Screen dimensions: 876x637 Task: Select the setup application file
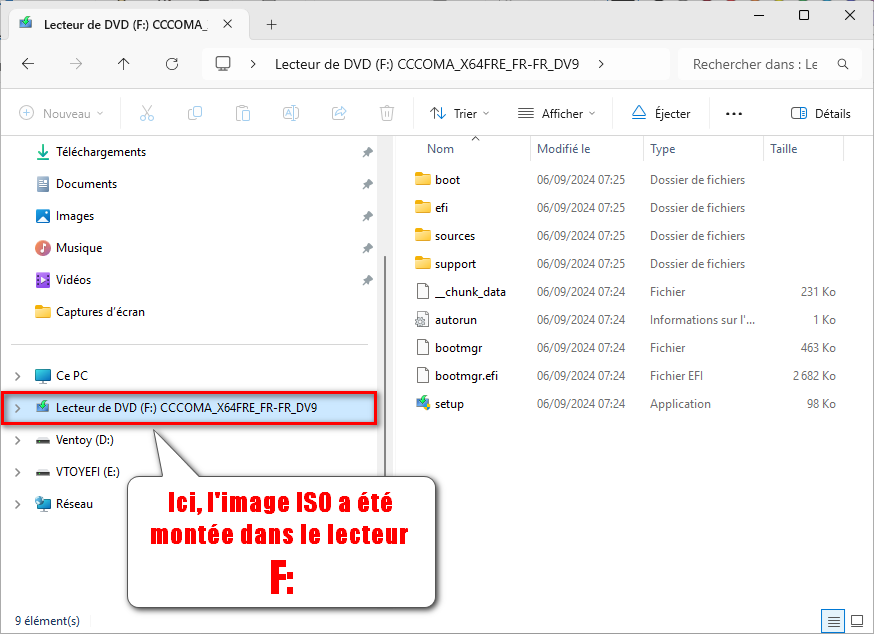pos(449,404)
